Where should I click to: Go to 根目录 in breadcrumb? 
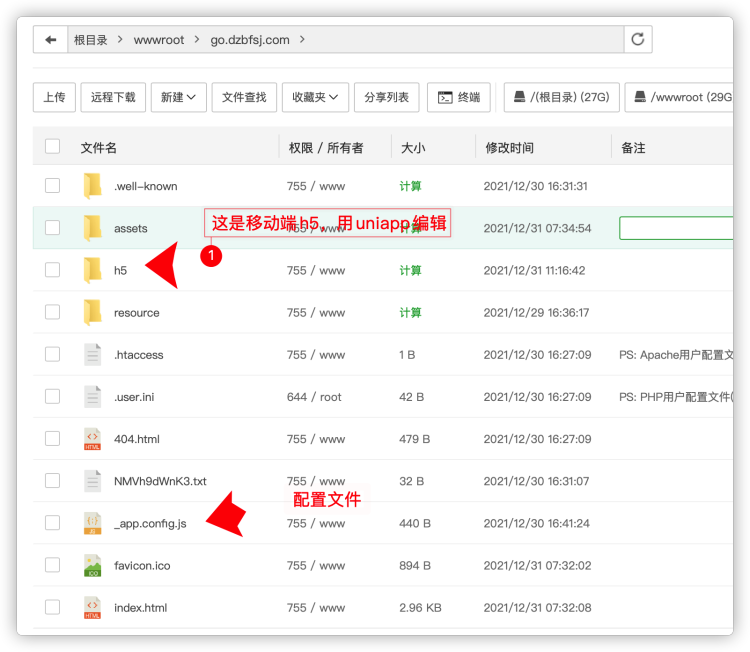90,40
